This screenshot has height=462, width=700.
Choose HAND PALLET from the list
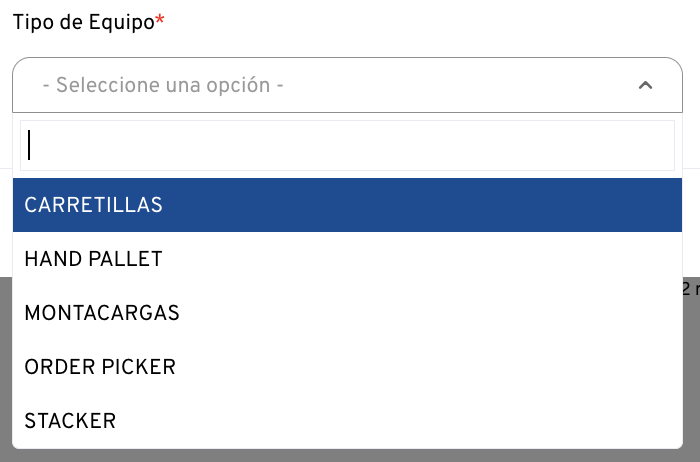[93, 259]
